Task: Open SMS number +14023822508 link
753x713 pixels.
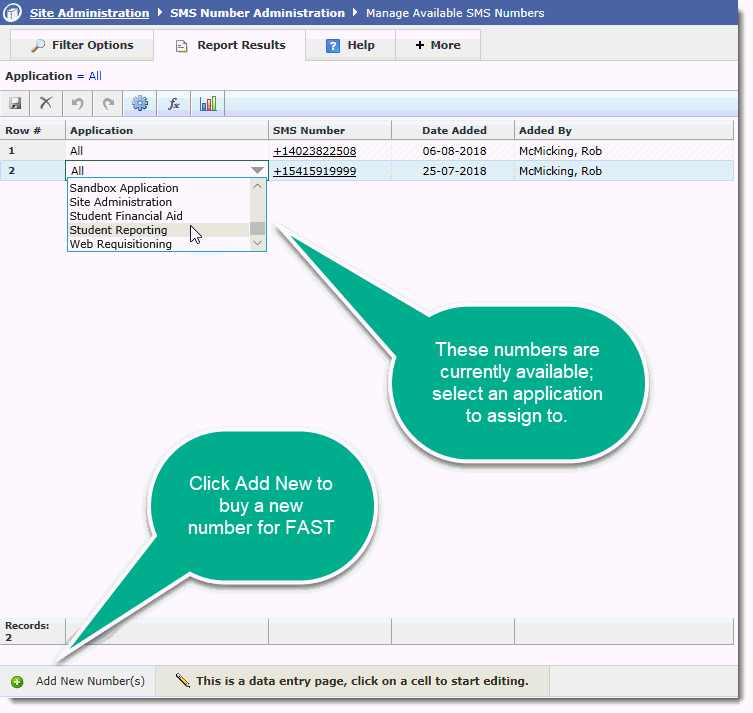Action: pos(315,151)
